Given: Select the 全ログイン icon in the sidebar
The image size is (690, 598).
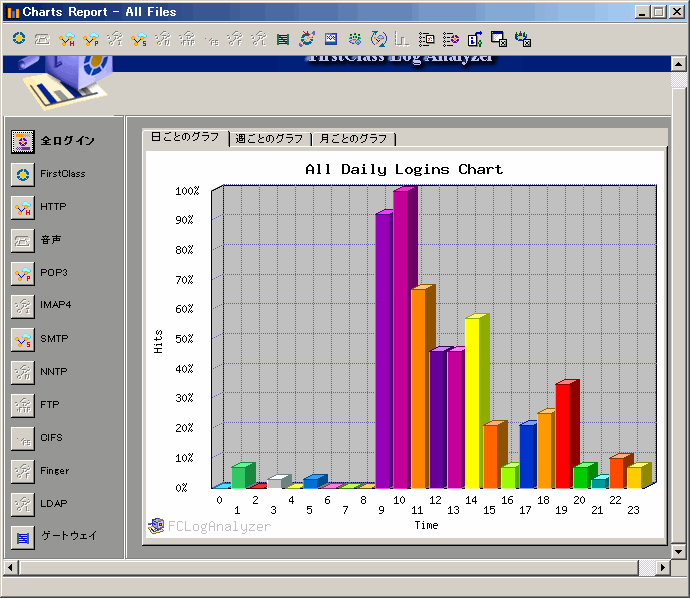Looking at the screenshot, I should click(x=23, y=141).
